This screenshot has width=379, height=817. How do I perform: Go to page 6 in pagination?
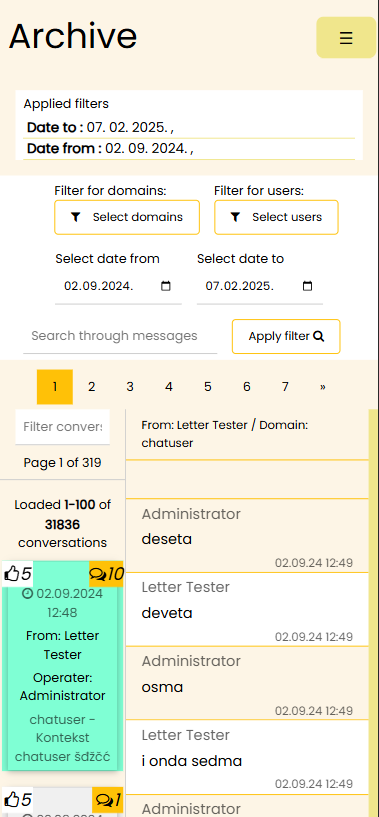click(247, 387)
